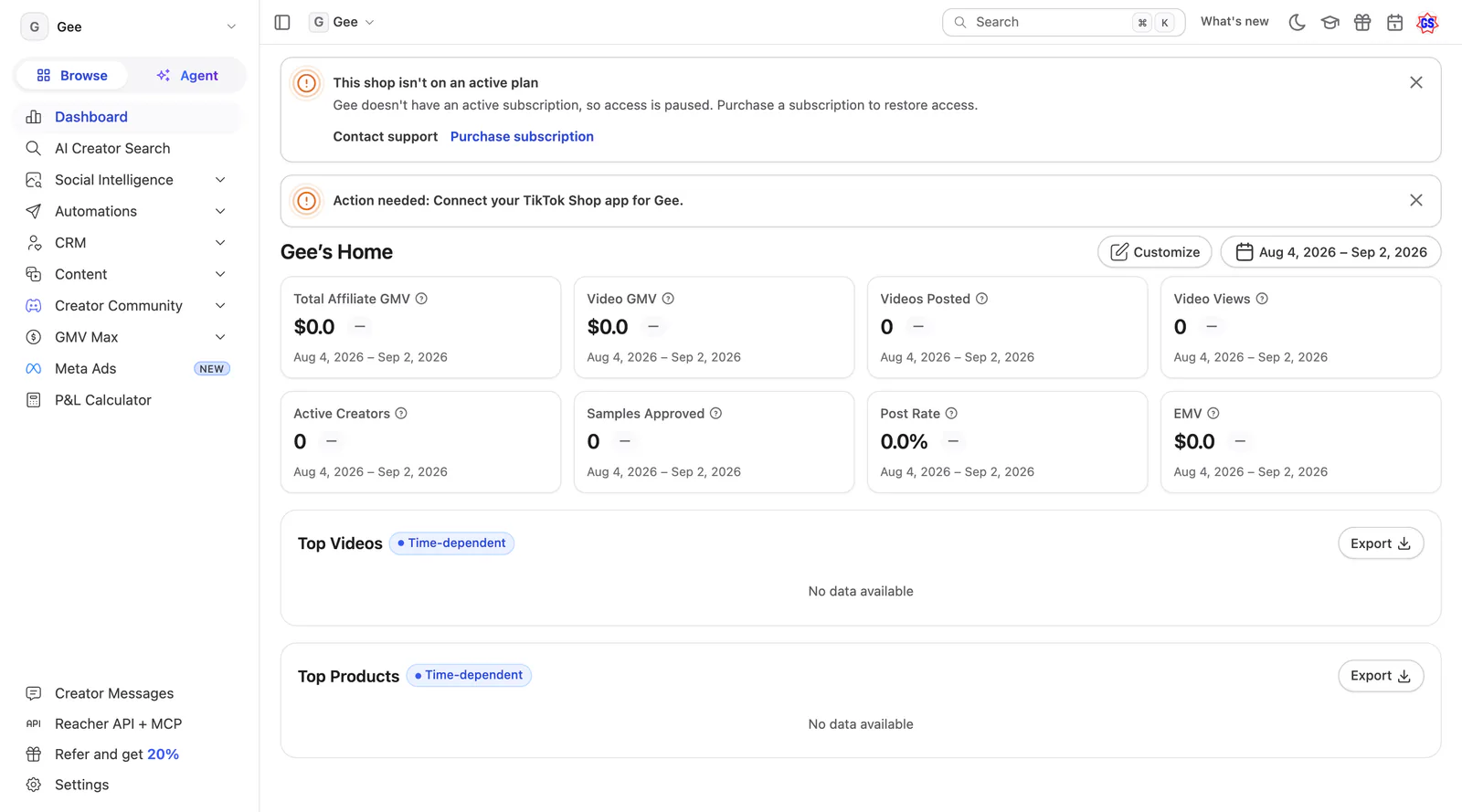
Task: Click the Total Affiliate GMV info icon
Action: tap(421, 299)
